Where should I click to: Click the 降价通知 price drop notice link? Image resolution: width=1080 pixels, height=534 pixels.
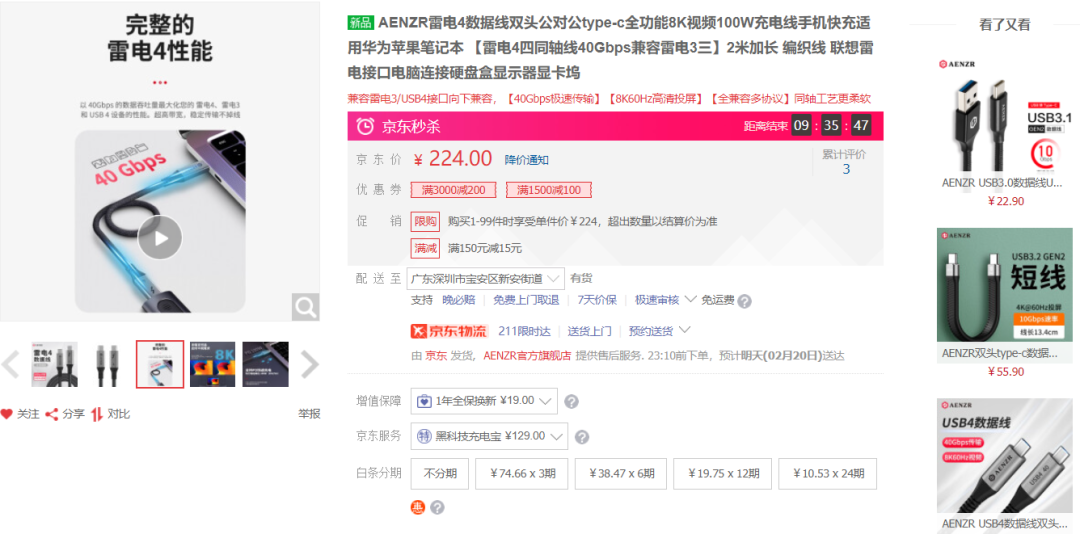click(x=526, y=160)
